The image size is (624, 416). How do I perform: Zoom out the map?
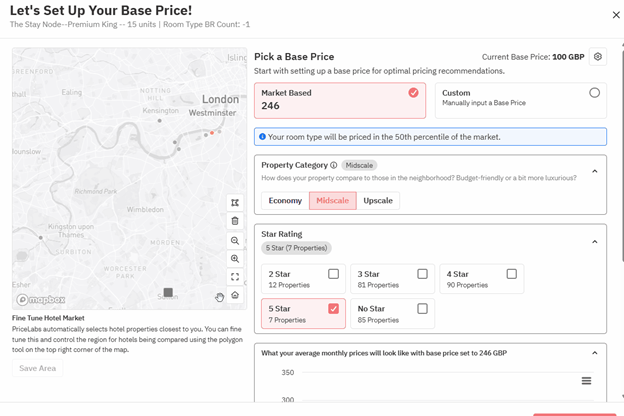(x=235, y=240)
